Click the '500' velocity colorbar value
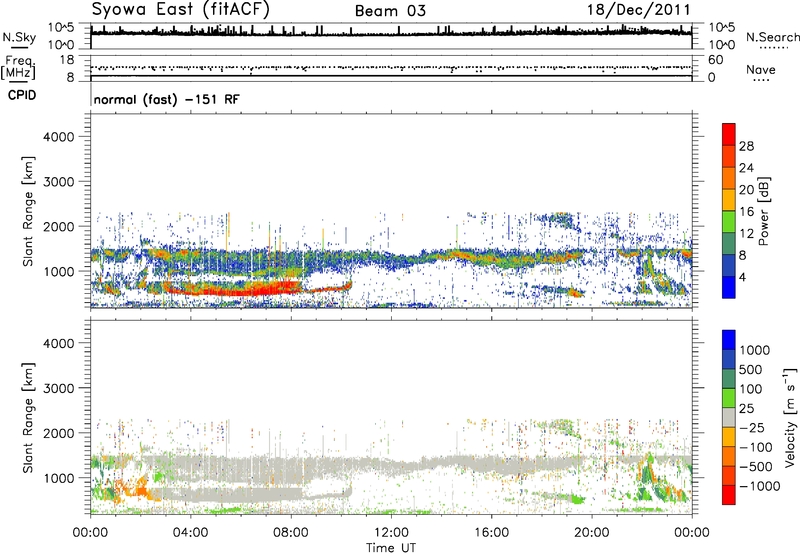This screenshot has width=800, height=554. pos(750,369)
